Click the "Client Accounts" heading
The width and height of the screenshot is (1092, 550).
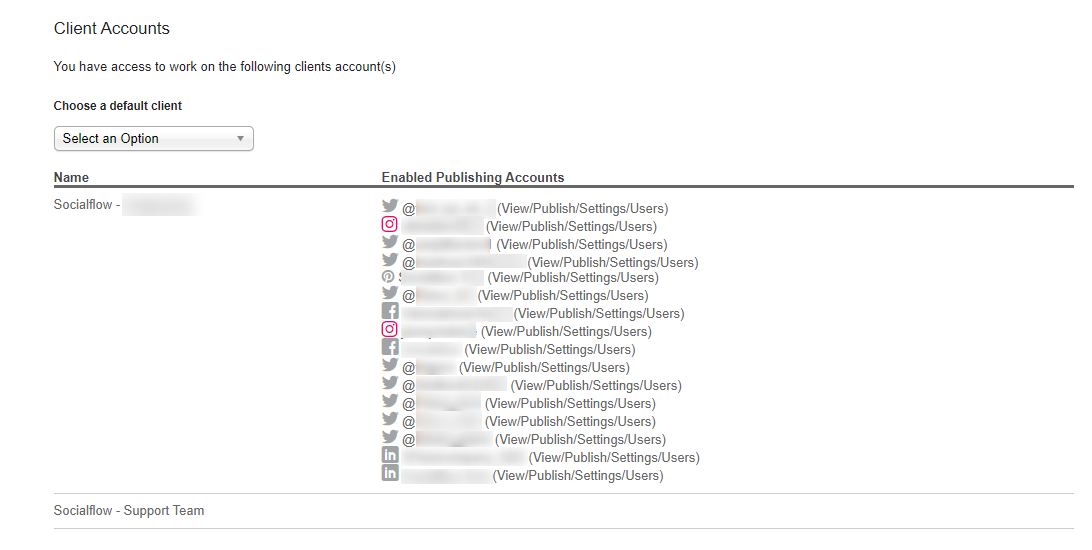point(111,29)
